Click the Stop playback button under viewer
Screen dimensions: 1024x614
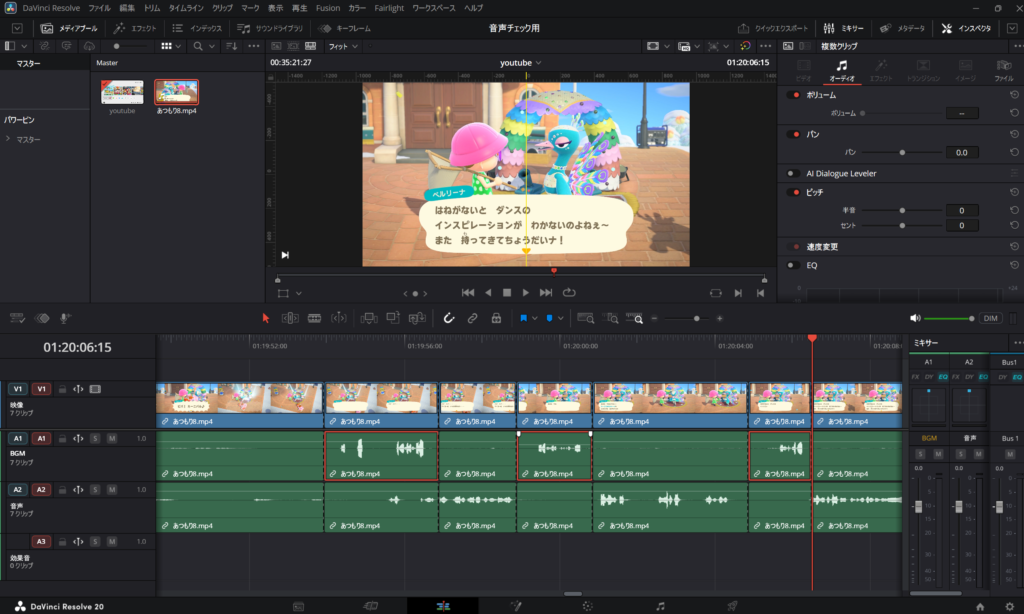507,293
